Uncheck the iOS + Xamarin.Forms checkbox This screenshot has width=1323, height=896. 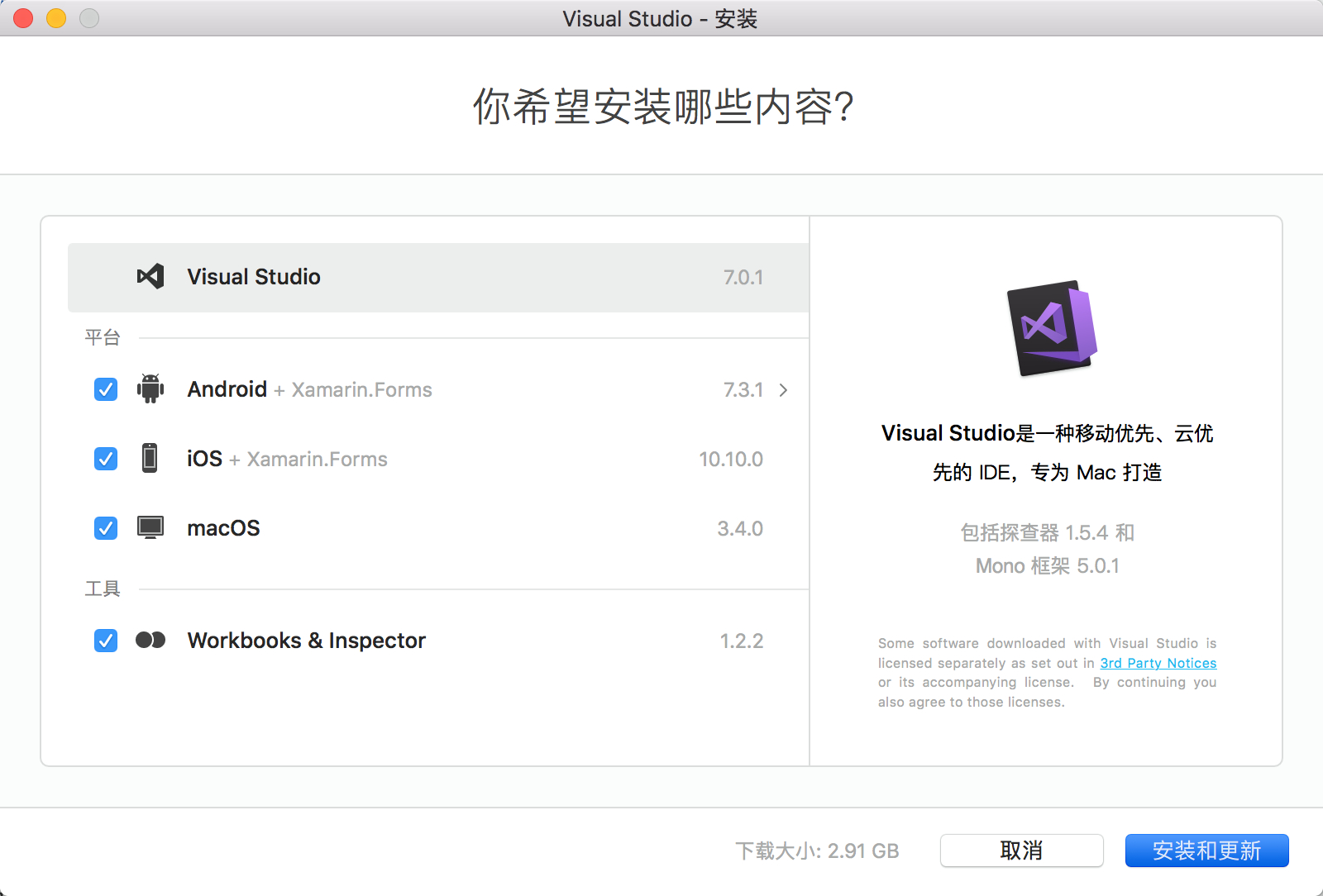(x=106, y=459)
